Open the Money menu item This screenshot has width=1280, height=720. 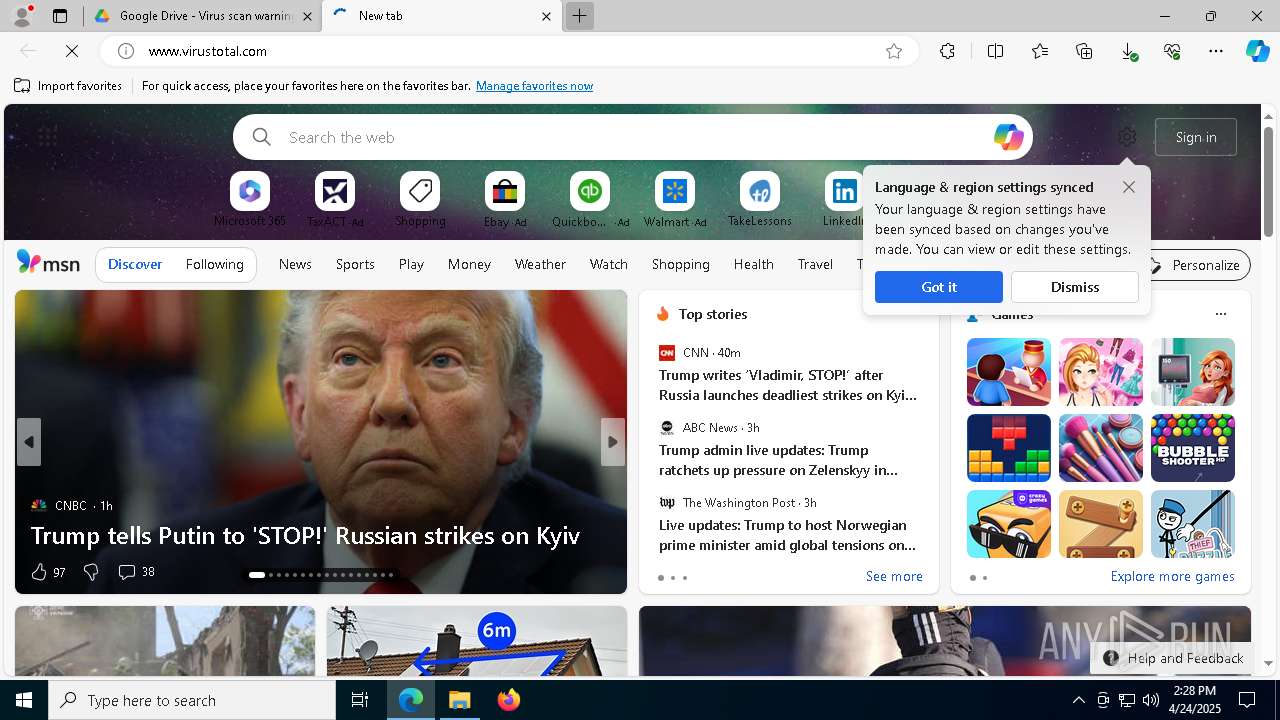(469, 264)
